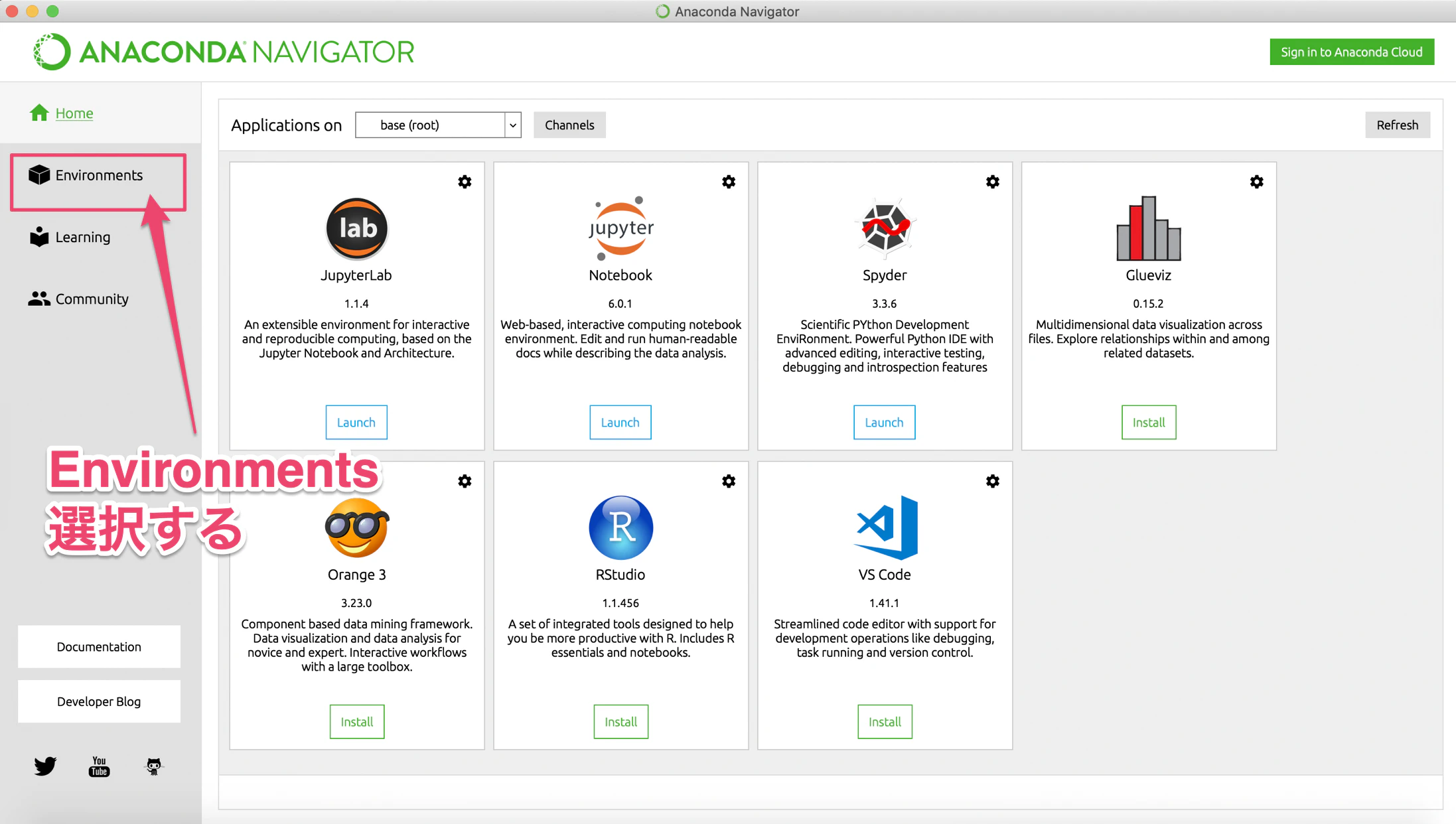
Task: Open the Twitter link icon
Action: pyautogui.click(x=45, y=766)
